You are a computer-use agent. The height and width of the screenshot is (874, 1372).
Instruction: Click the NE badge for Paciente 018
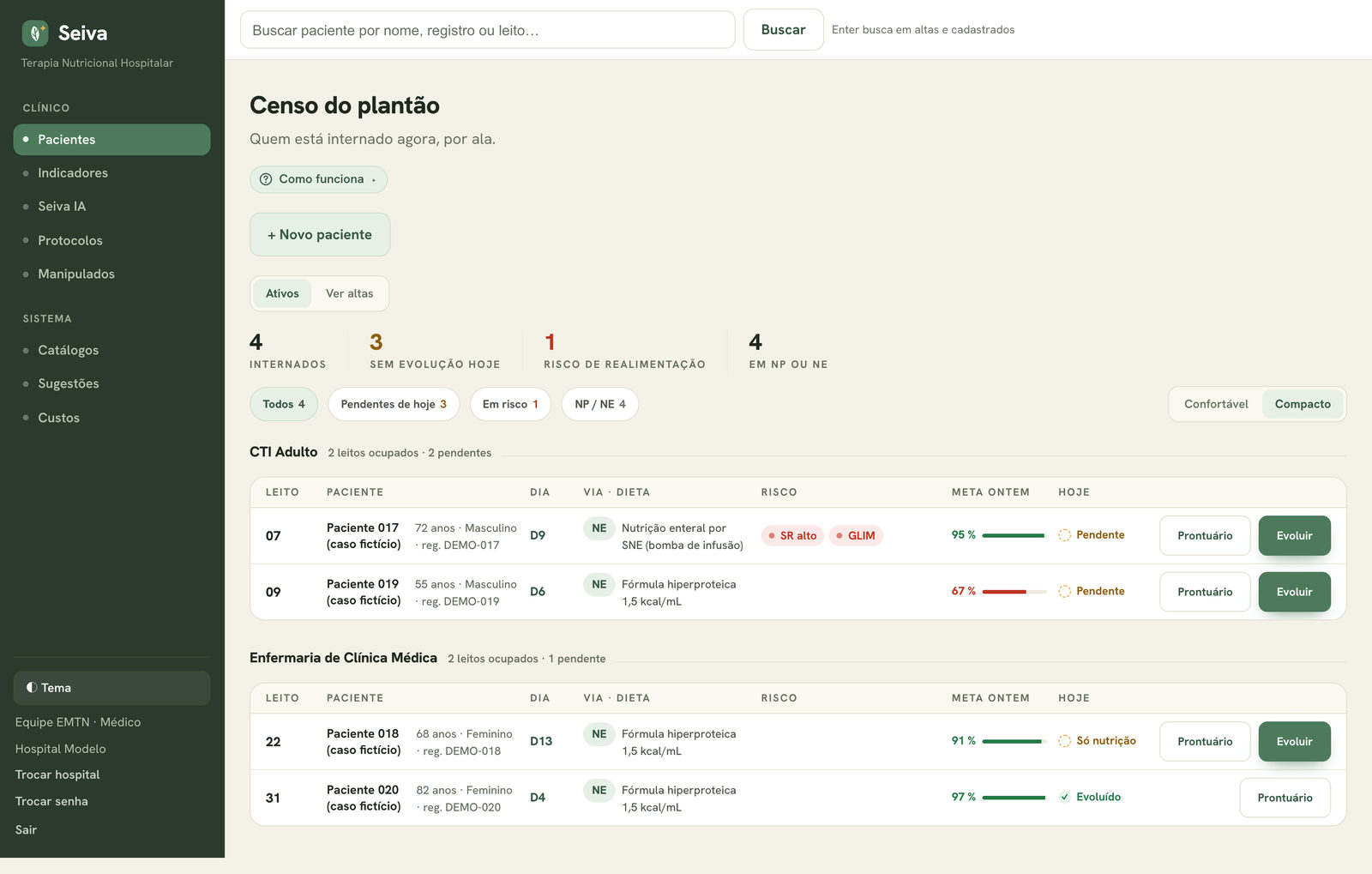(599, 734)
